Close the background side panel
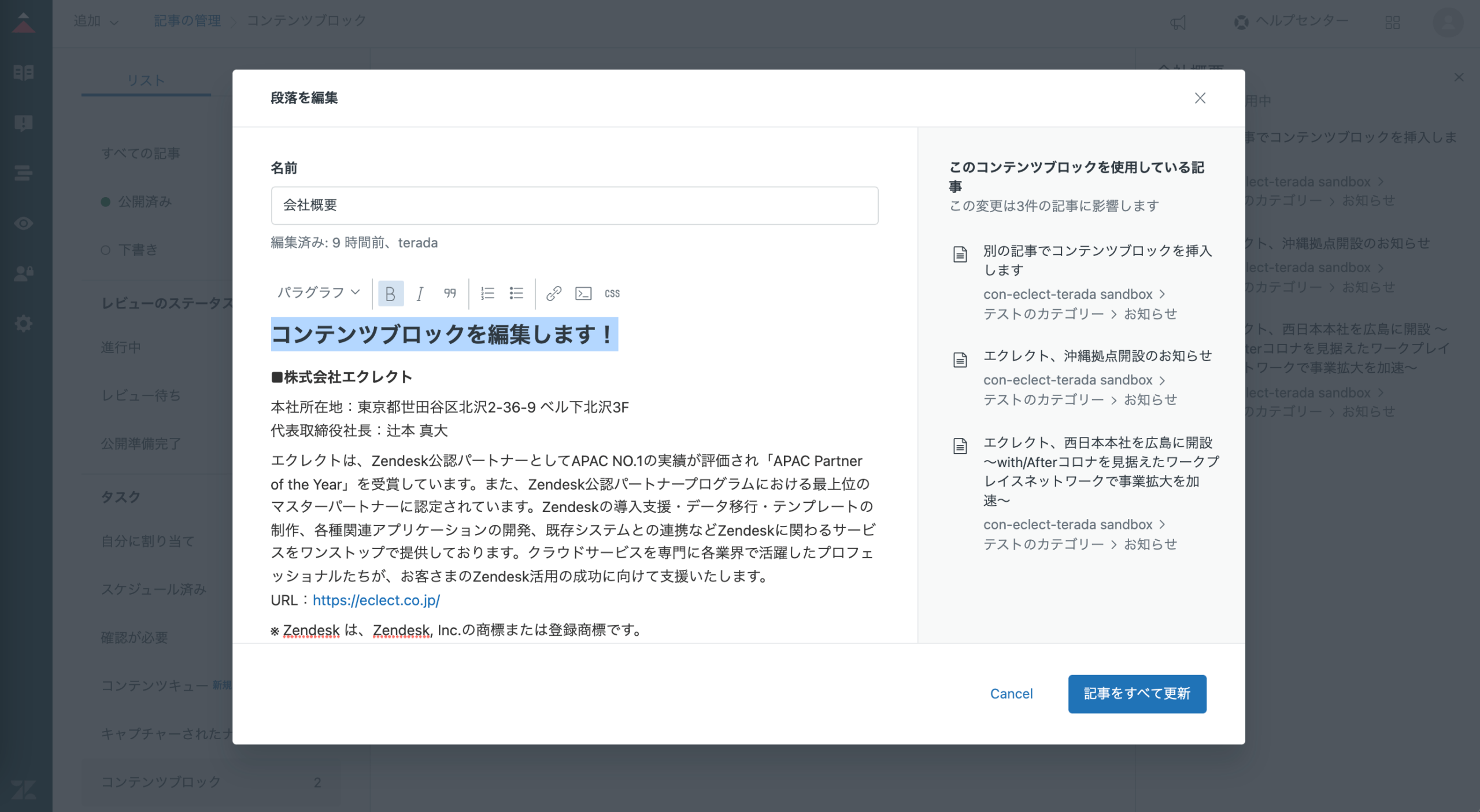The width and height of the screenshot is (1480, 812). point(1459,77)
